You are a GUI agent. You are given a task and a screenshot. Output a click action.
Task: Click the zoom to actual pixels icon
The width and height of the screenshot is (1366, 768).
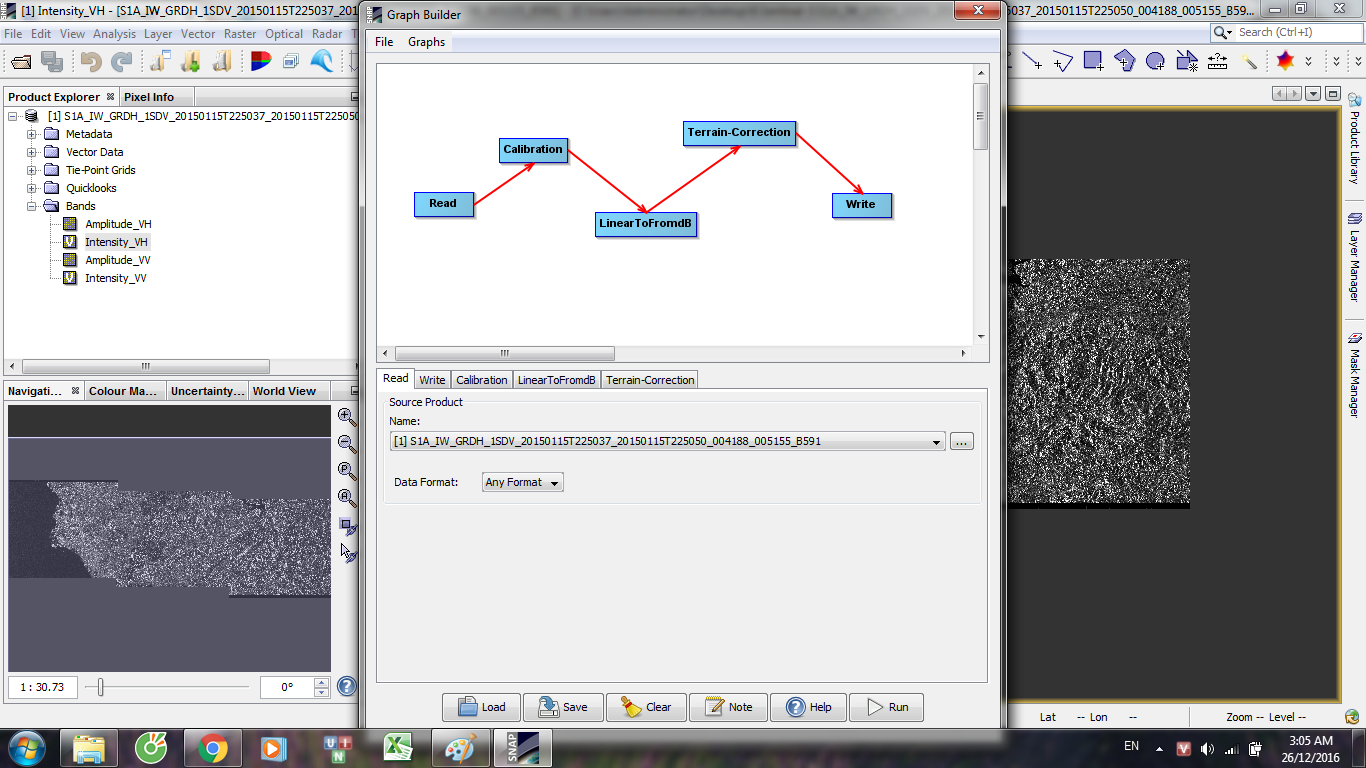[x=347, y=471]
